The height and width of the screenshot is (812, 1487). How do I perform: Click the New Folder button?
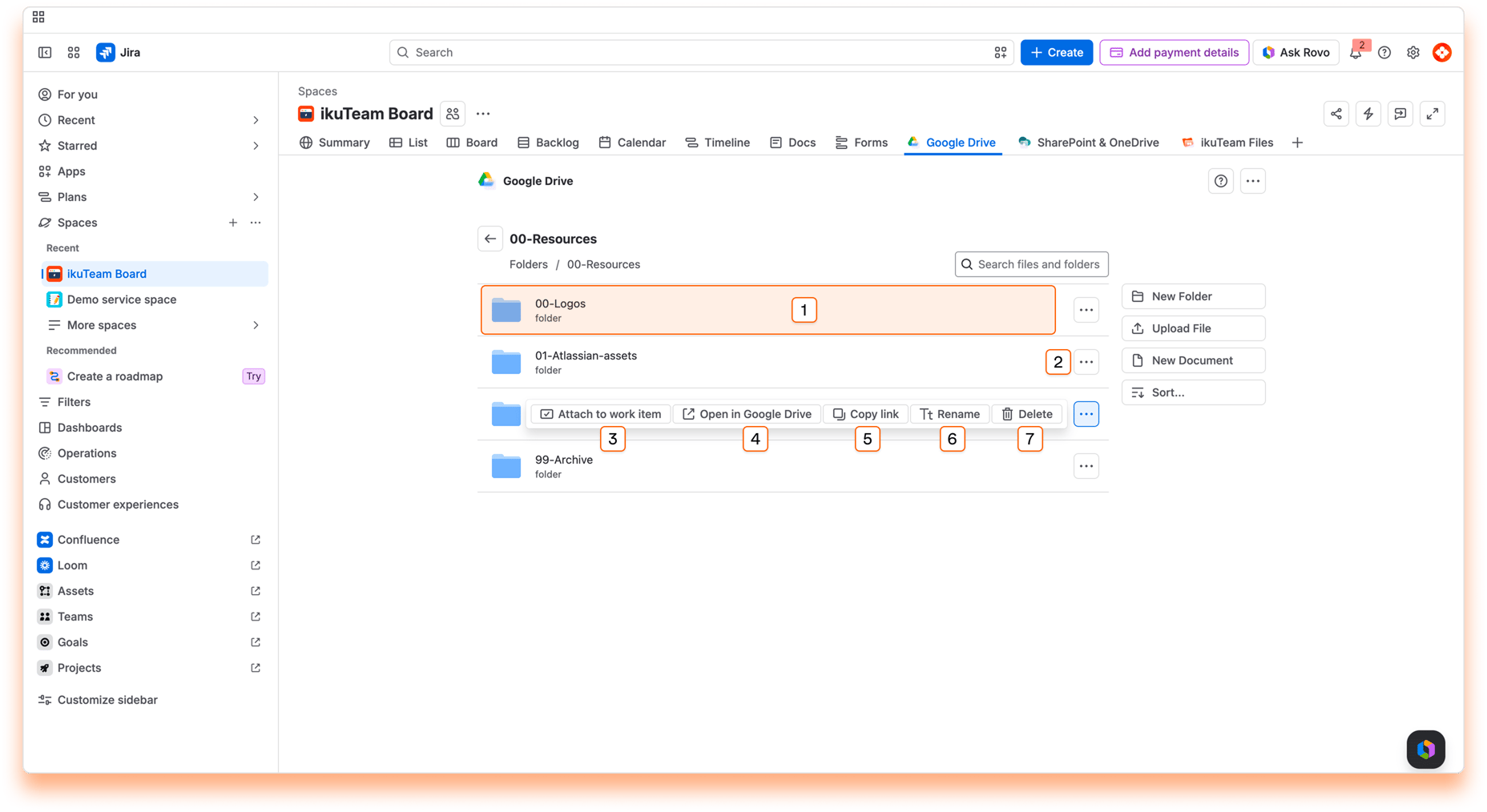pos(1193,296)
